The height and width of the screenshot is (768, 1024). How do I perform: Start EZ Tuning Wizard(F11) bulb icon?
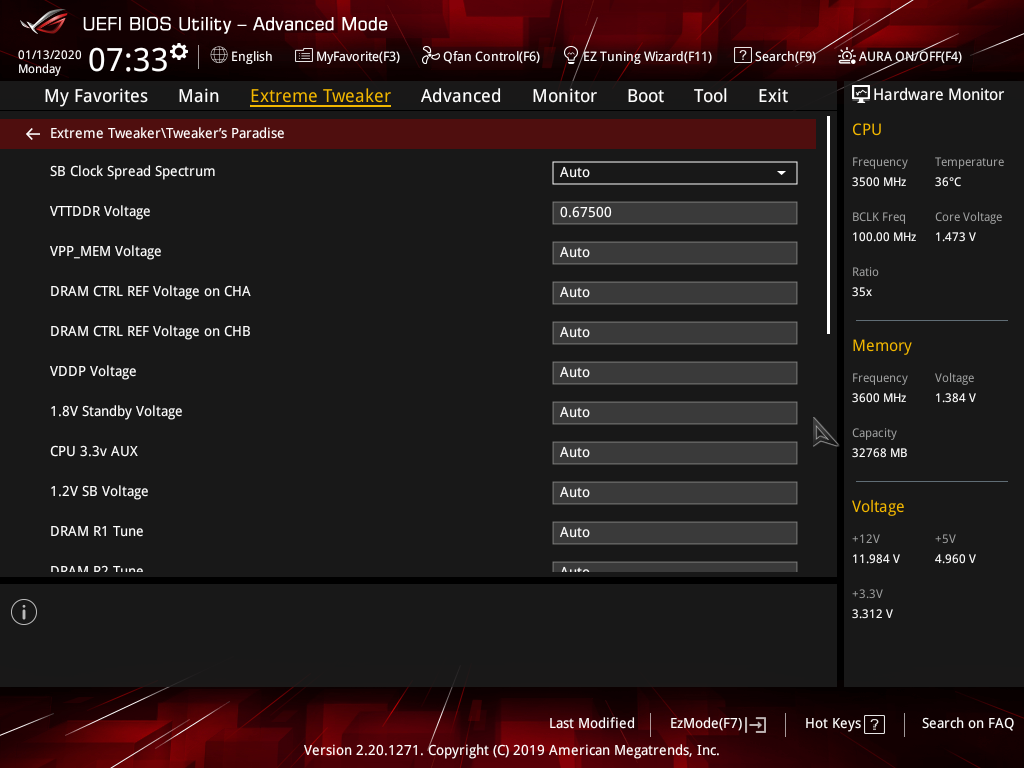(x=570, y=56)
